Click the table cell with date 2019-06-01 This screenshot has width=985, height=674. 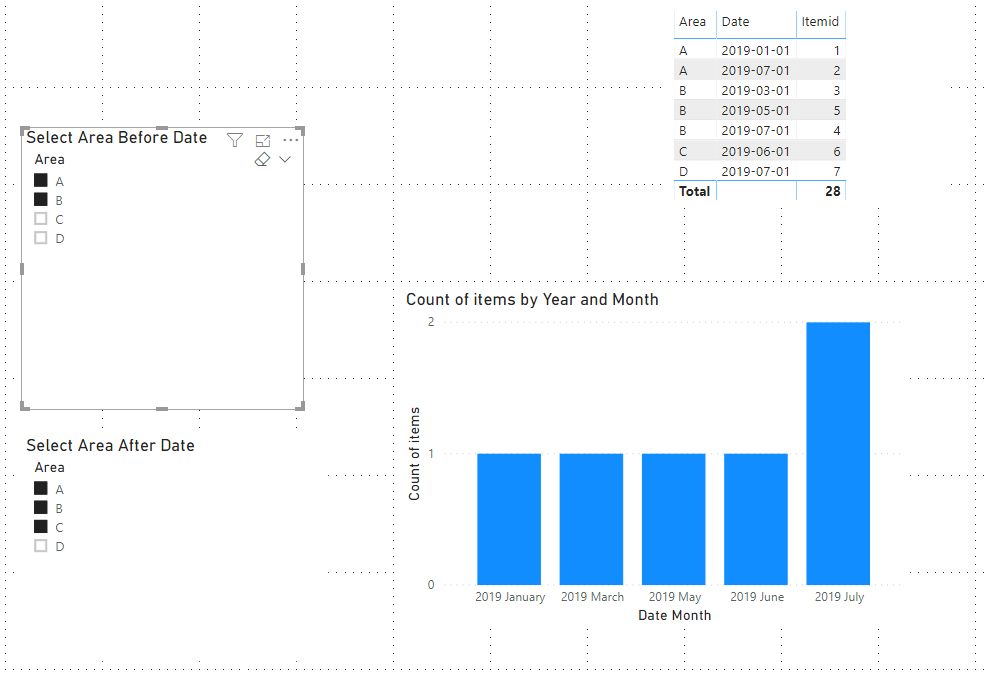click(x=755, y=151)
